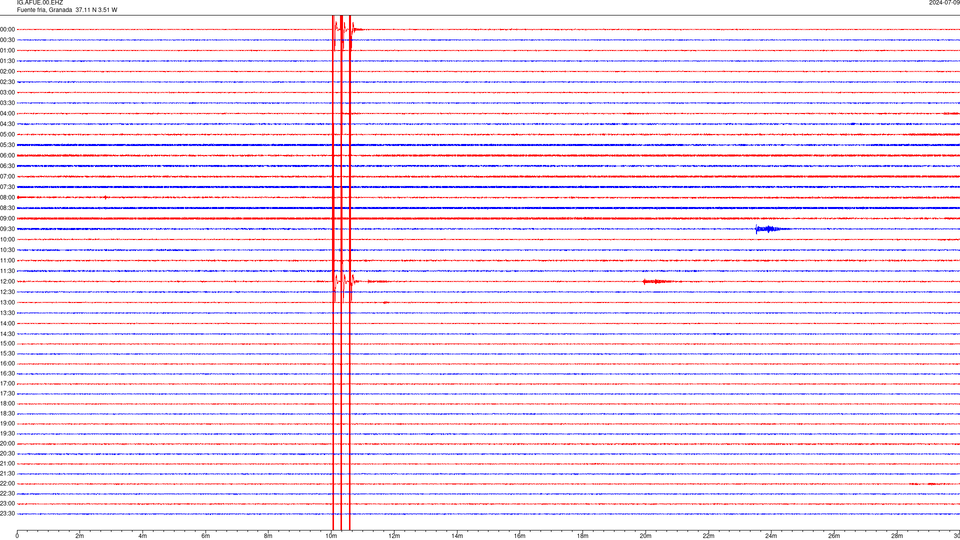Viewport: 960px width, 540px height.
Task: Click the 2m tick label on time axis
Action: click(80, 536)
